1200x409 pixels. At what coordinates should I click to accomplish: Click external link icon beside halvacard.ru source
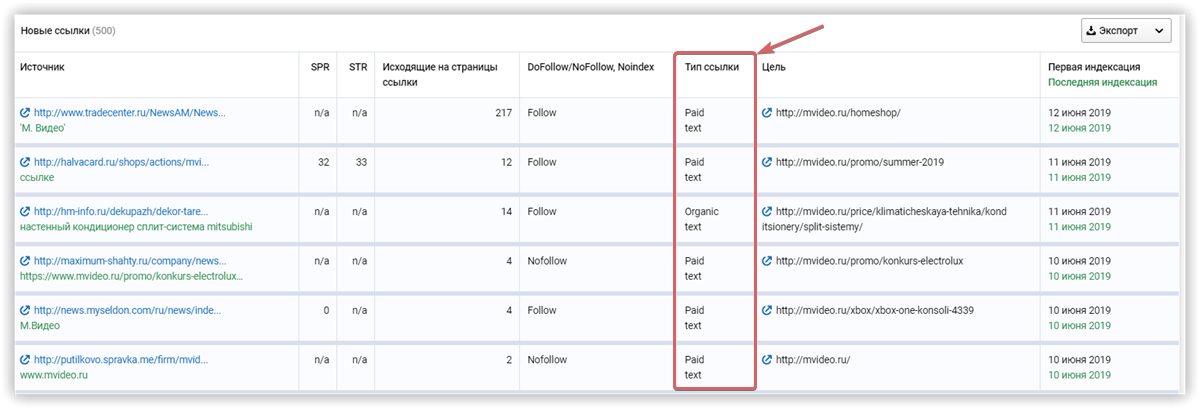click(x=25, y=162)
